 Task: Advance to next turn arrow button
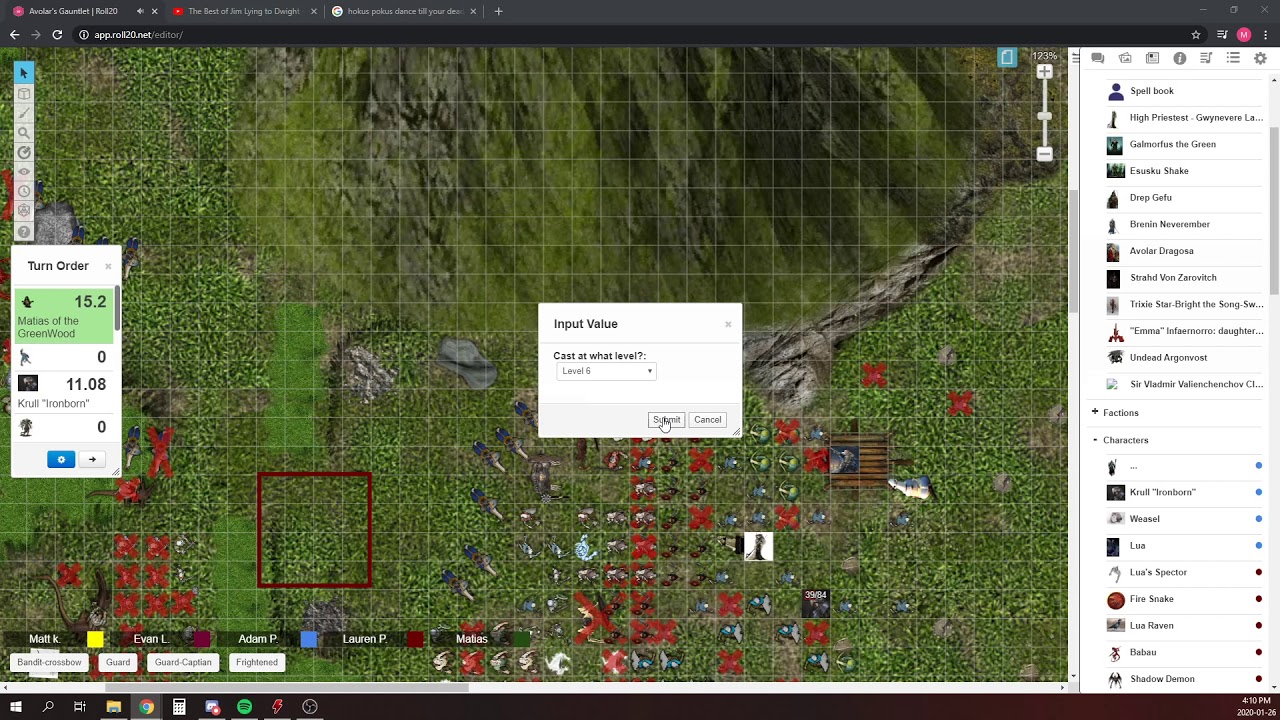[x=92, y=460]
